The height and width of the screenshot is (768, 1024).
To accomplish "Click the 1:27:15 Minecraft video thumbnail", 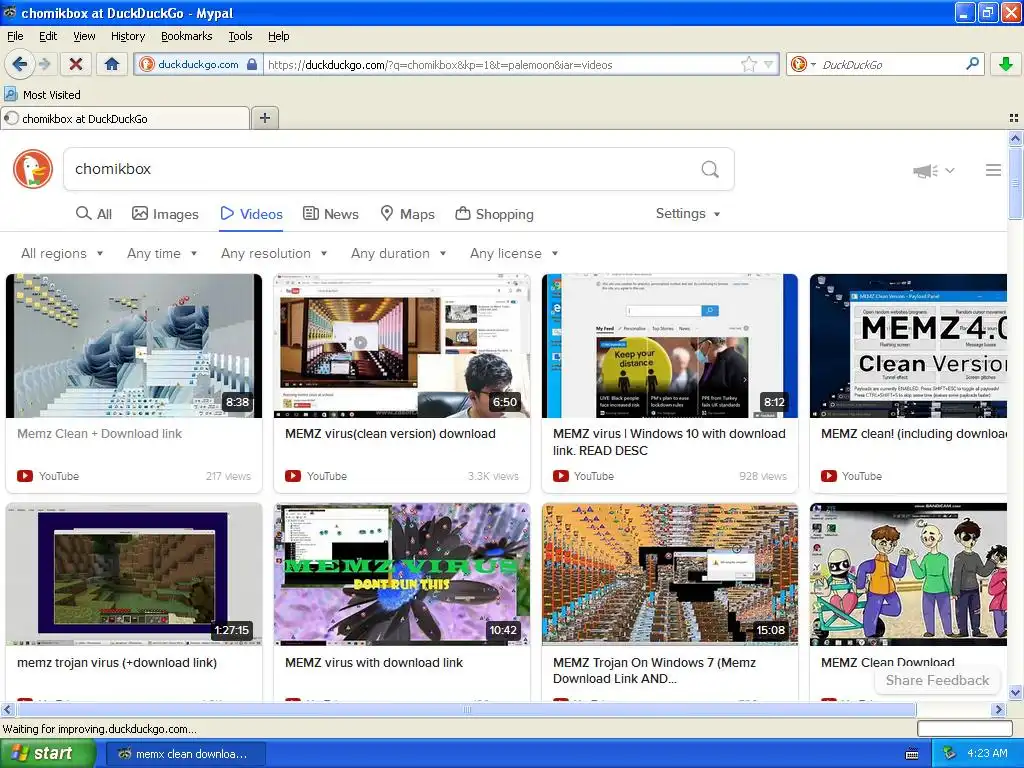I will 134,574.
